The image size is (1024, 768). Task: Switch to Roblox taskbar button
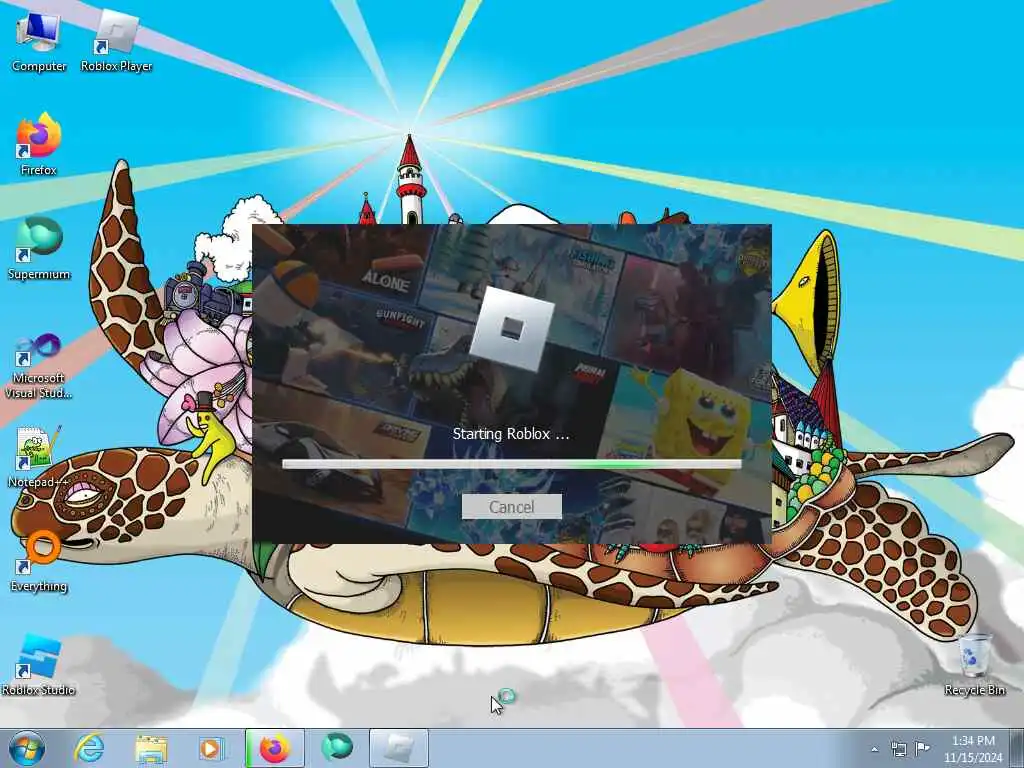[x=399, y=748]
